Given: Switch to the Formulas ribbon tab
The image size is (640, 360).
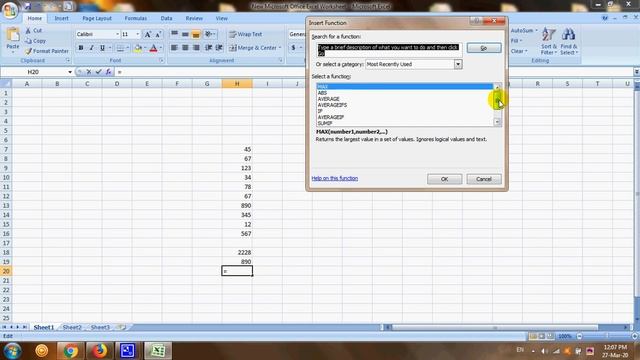Looking at the screenshot, I should (136, 18).
